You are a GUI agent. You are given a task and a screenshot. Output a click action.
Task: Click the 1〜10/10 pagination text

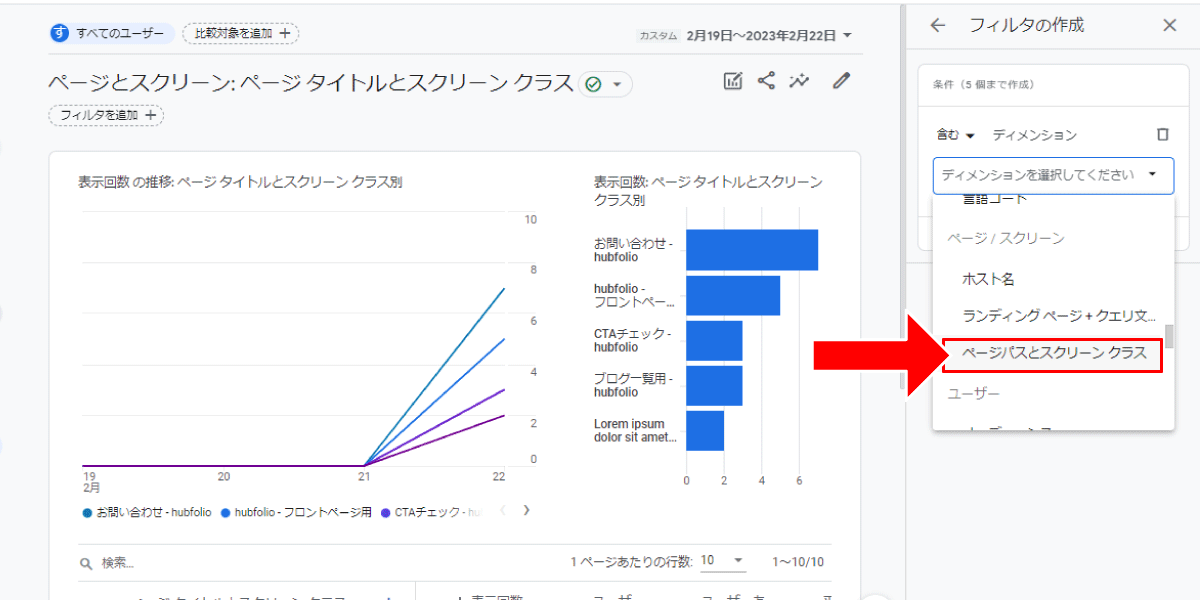click(798, 562)
